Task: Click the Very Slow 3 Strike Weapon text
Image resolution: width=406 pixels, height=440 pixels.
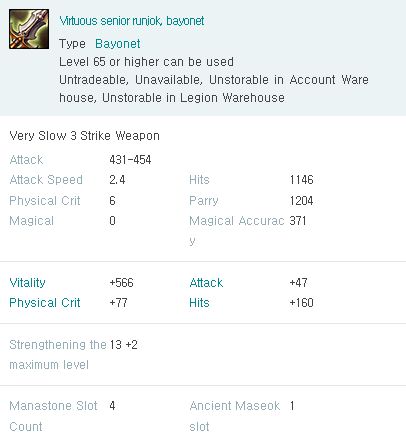Action: coord(85,136)
